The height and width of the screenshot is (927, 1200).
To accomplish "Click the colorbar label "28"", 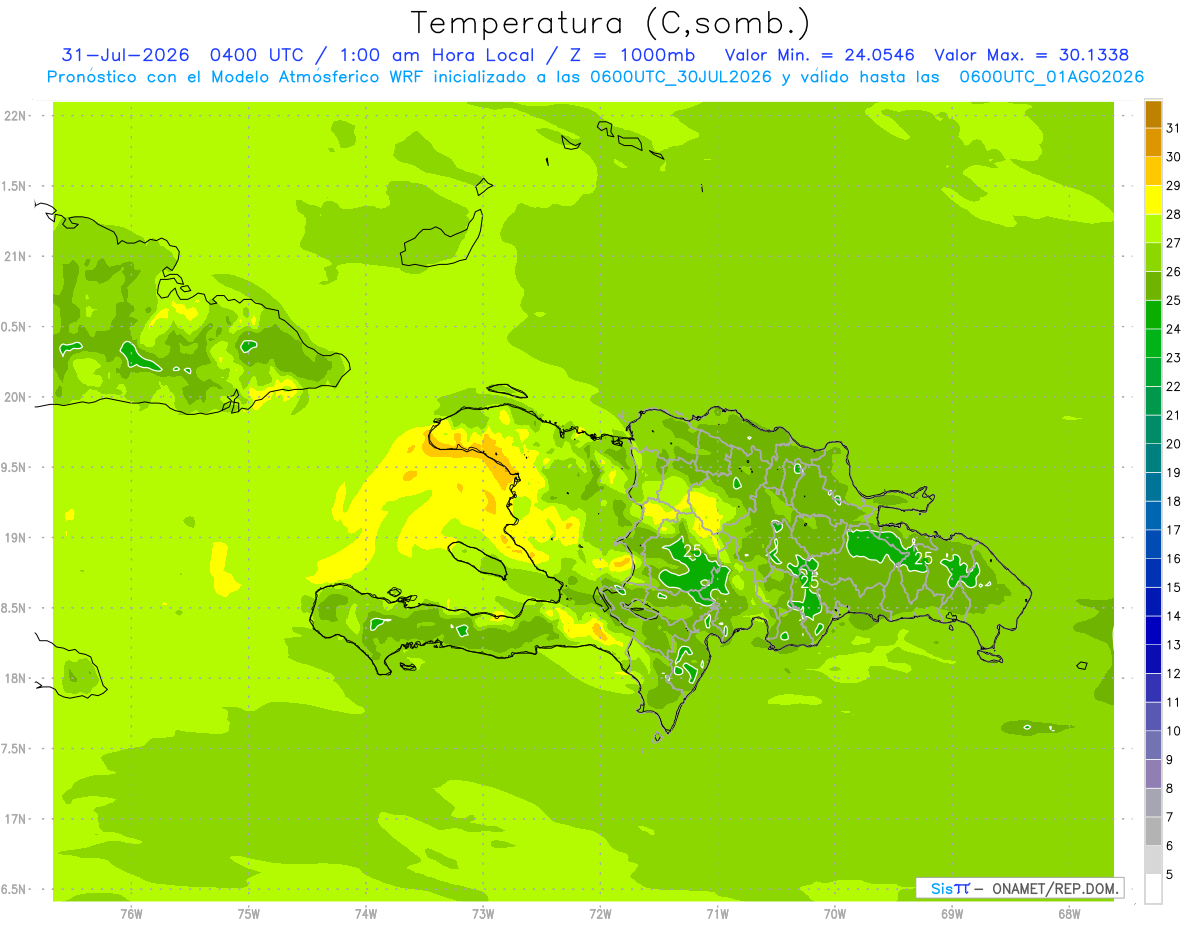I will pos(1174,215).
